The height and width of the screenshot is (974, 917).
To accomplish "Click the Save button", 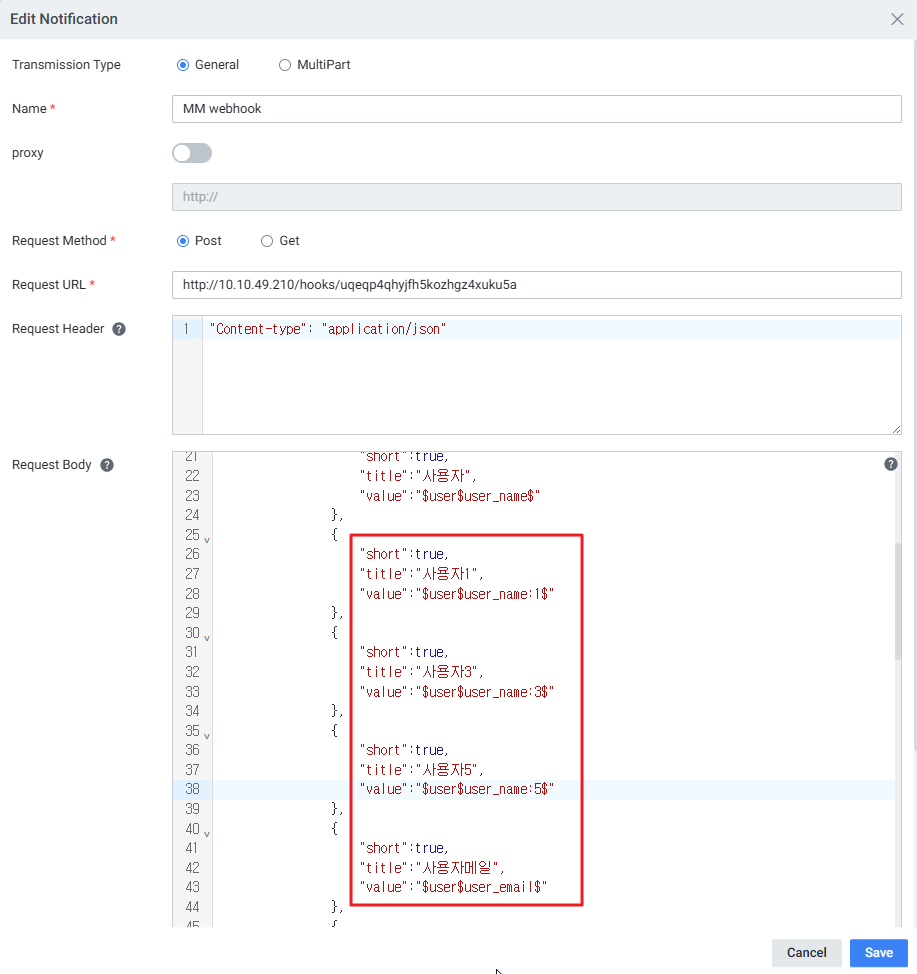I will pyautogui.click(x=878, y=953).
